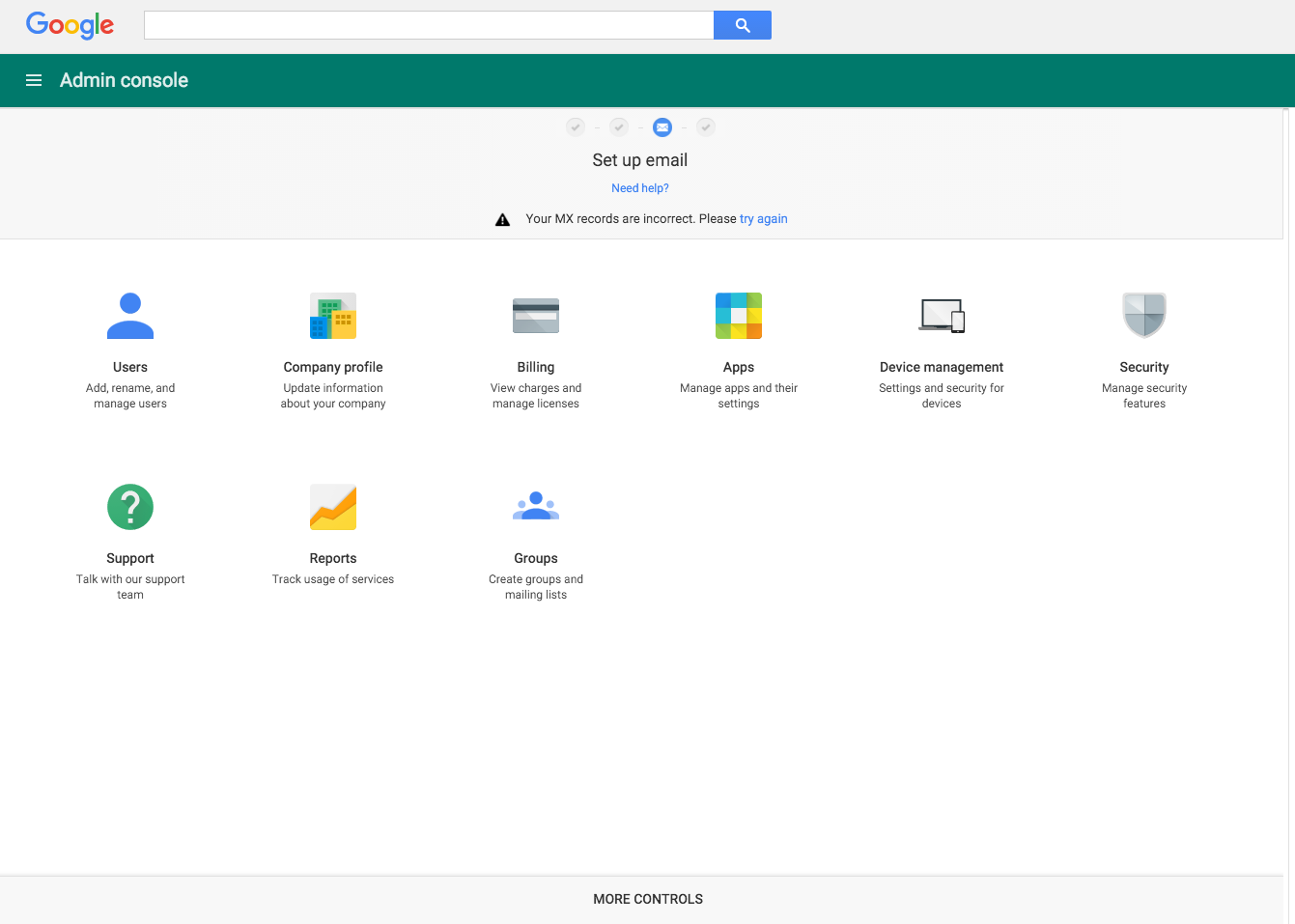Expand the MORE CONTROLS bar
Viewport: 1295px width, 924px height.
pyautogui.click(x=641, y=900)
